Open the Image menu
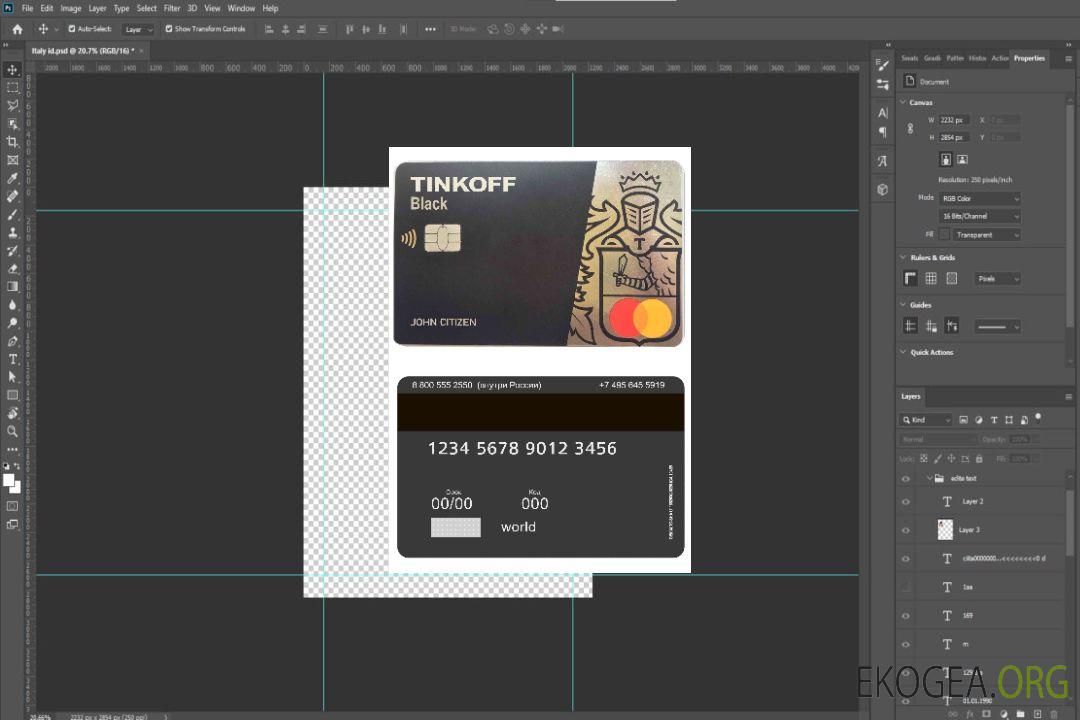 [70, 8]
